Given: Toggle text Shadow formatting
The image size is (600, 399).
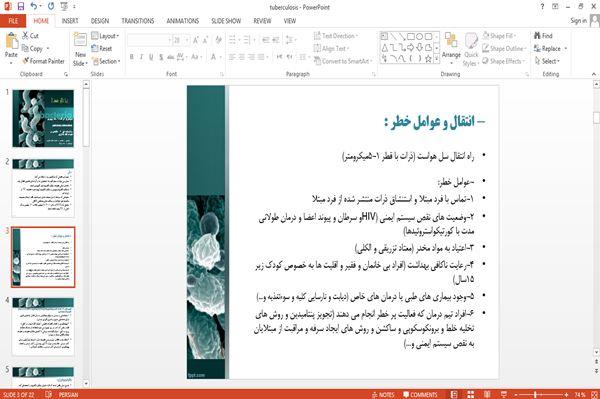Looking at the screenshot, I should click(x=161, y=57).
